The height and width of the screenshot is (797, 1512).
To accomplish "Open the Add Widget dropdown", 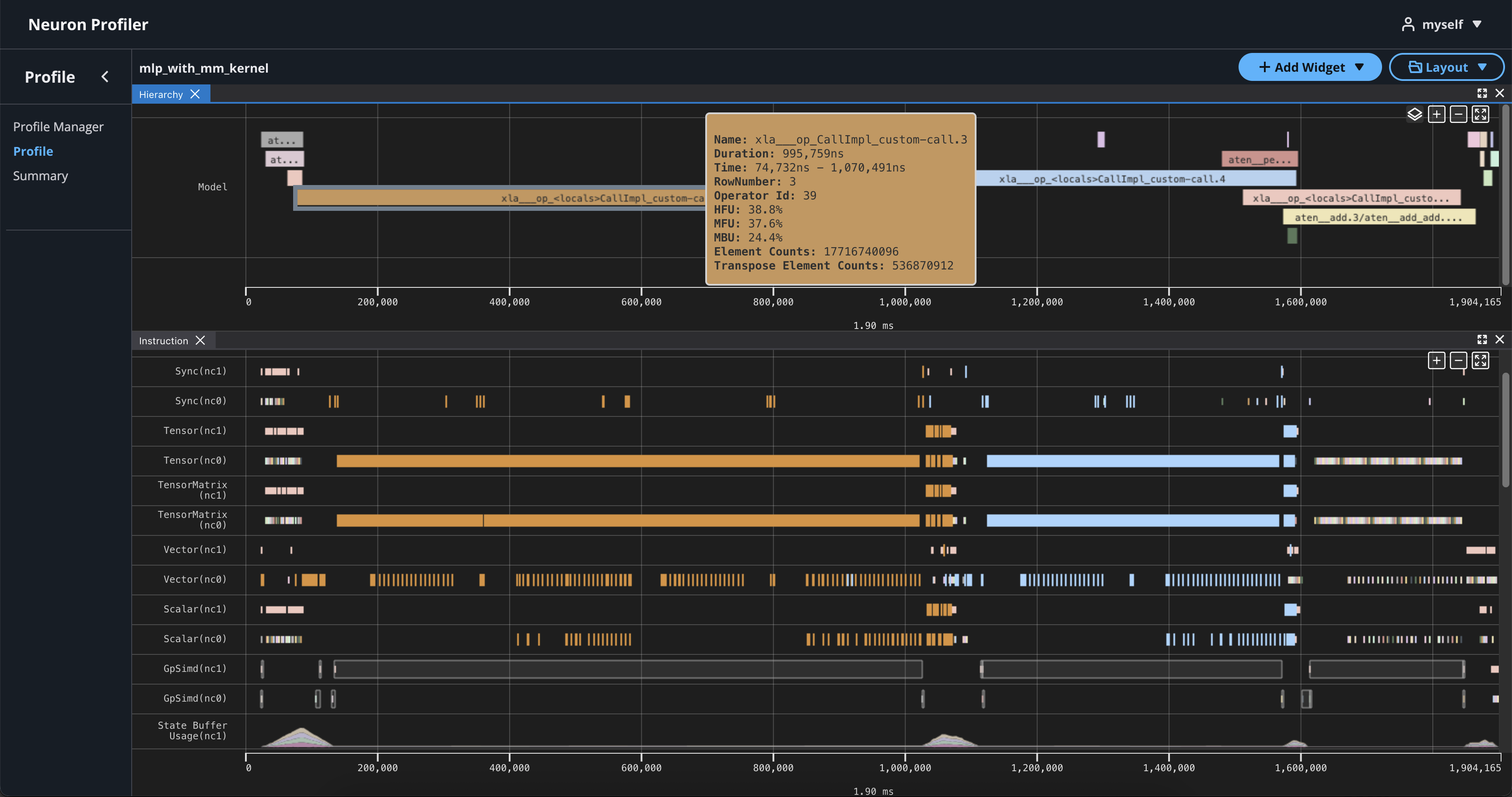I will [x=1309, y=67].
